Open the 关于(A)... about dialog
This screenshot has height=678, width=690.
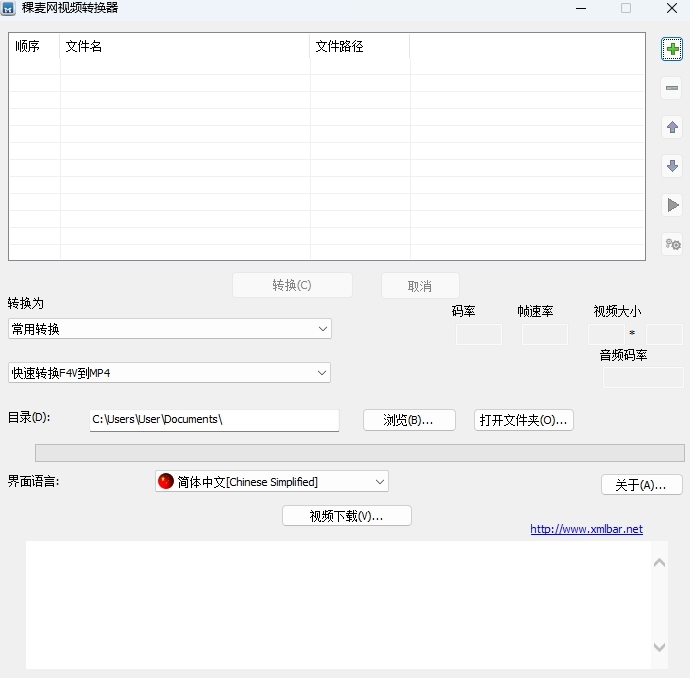point(641,485)
